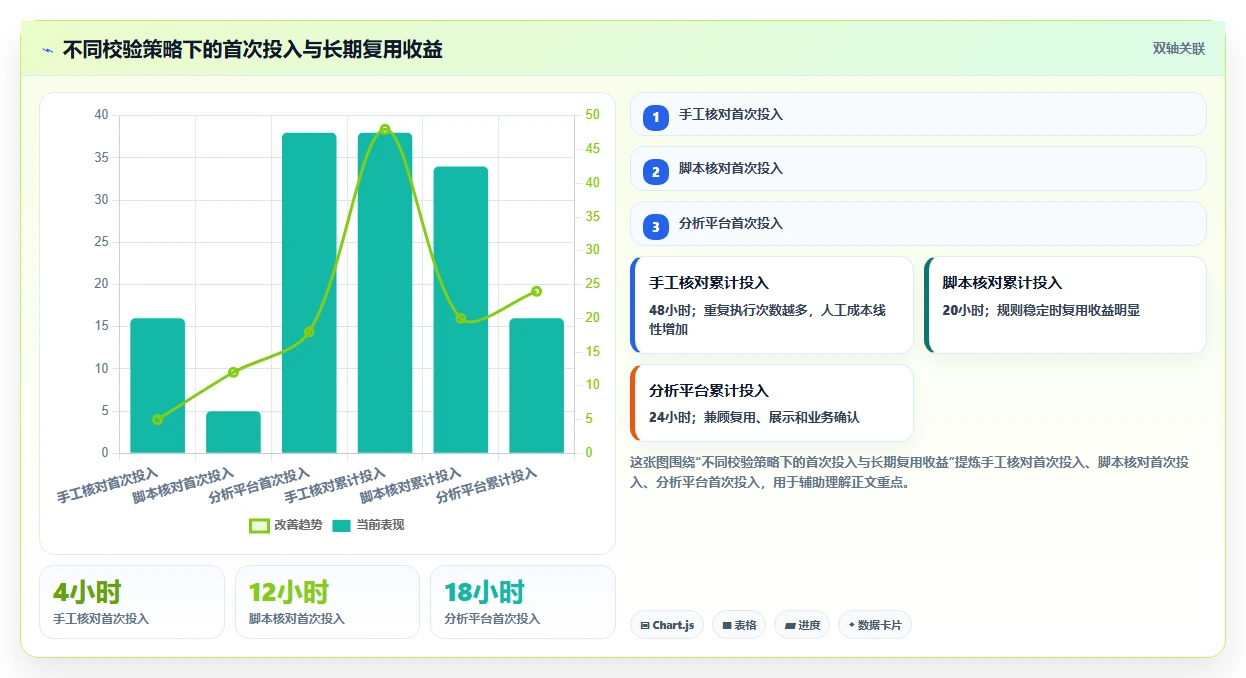Click the trend line point at 20
This screenshot has height=678, width=1246.
pos(461,318)
